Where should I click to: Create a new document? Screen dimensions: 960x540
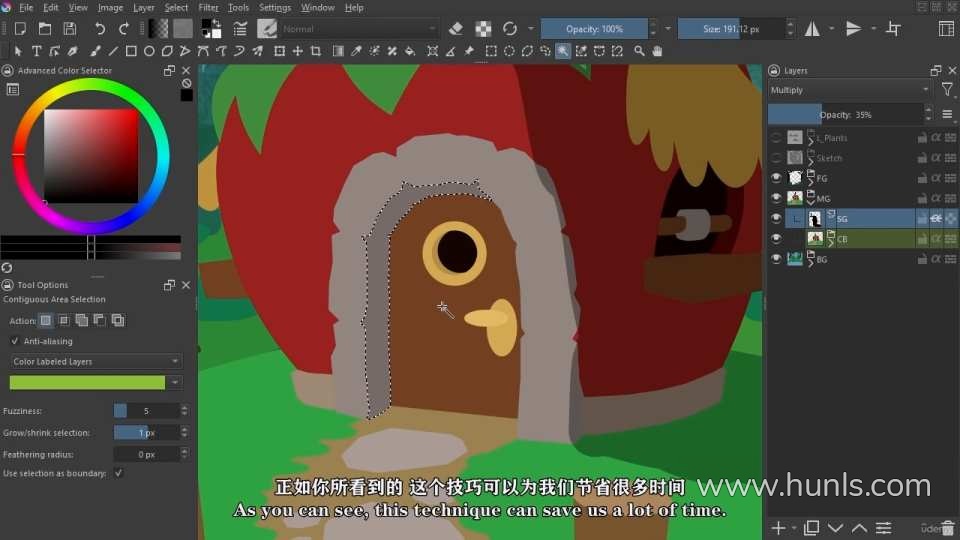coord(20,29)
